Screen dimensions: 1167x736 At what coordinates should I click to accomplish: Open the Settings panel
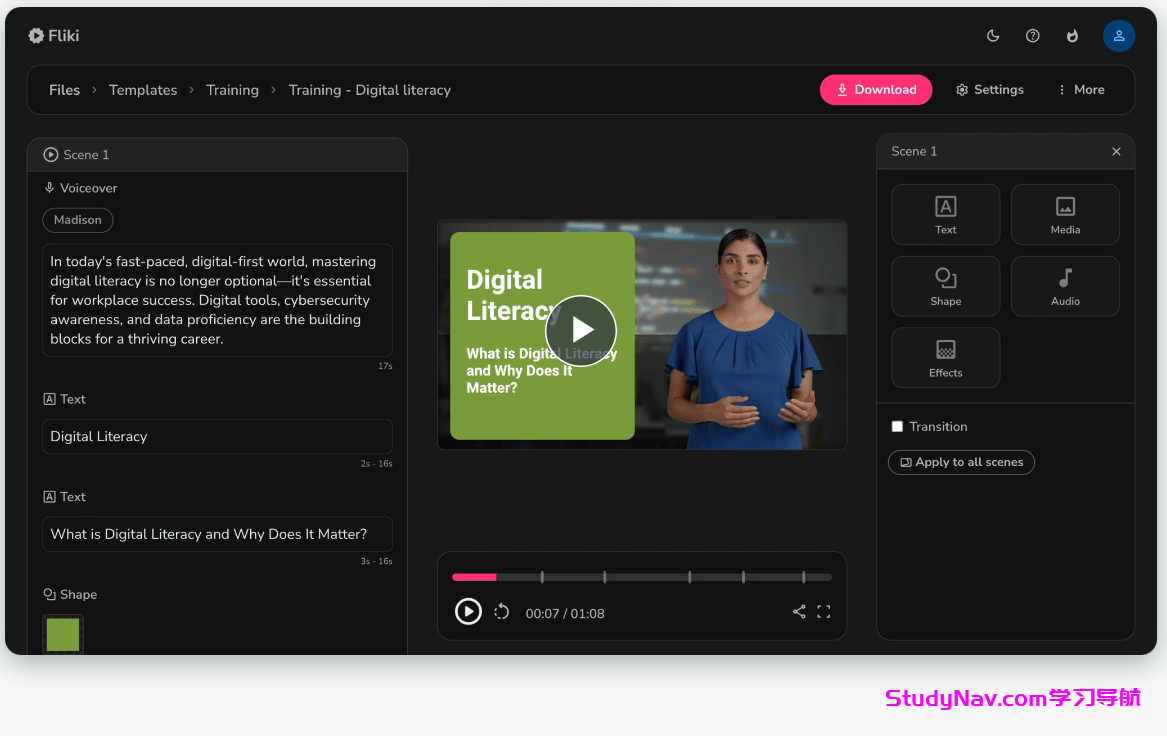[x=989, y=90]
